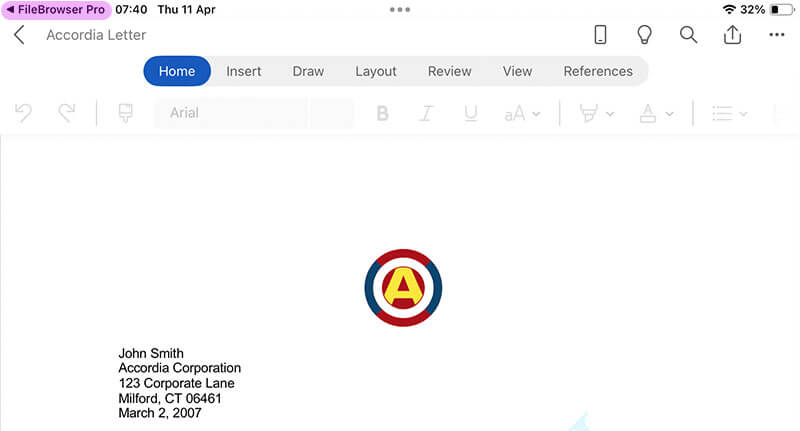Image resolution: width=800 pixels, height=431 pixels.
Task: Toggle Italic formatting
Action: [426, 113]
